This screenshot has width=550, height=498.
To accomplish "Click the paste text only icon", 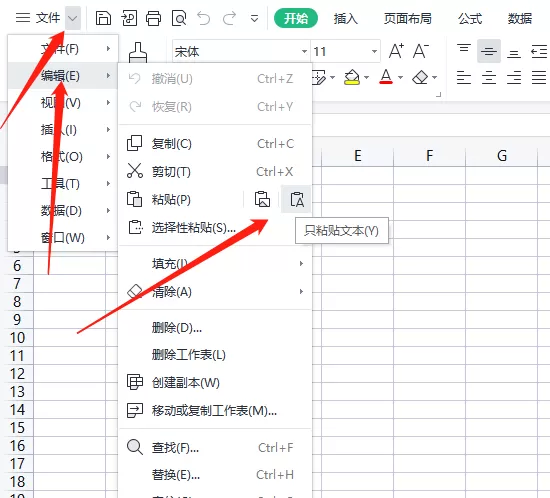I will [x=296, y=200].
